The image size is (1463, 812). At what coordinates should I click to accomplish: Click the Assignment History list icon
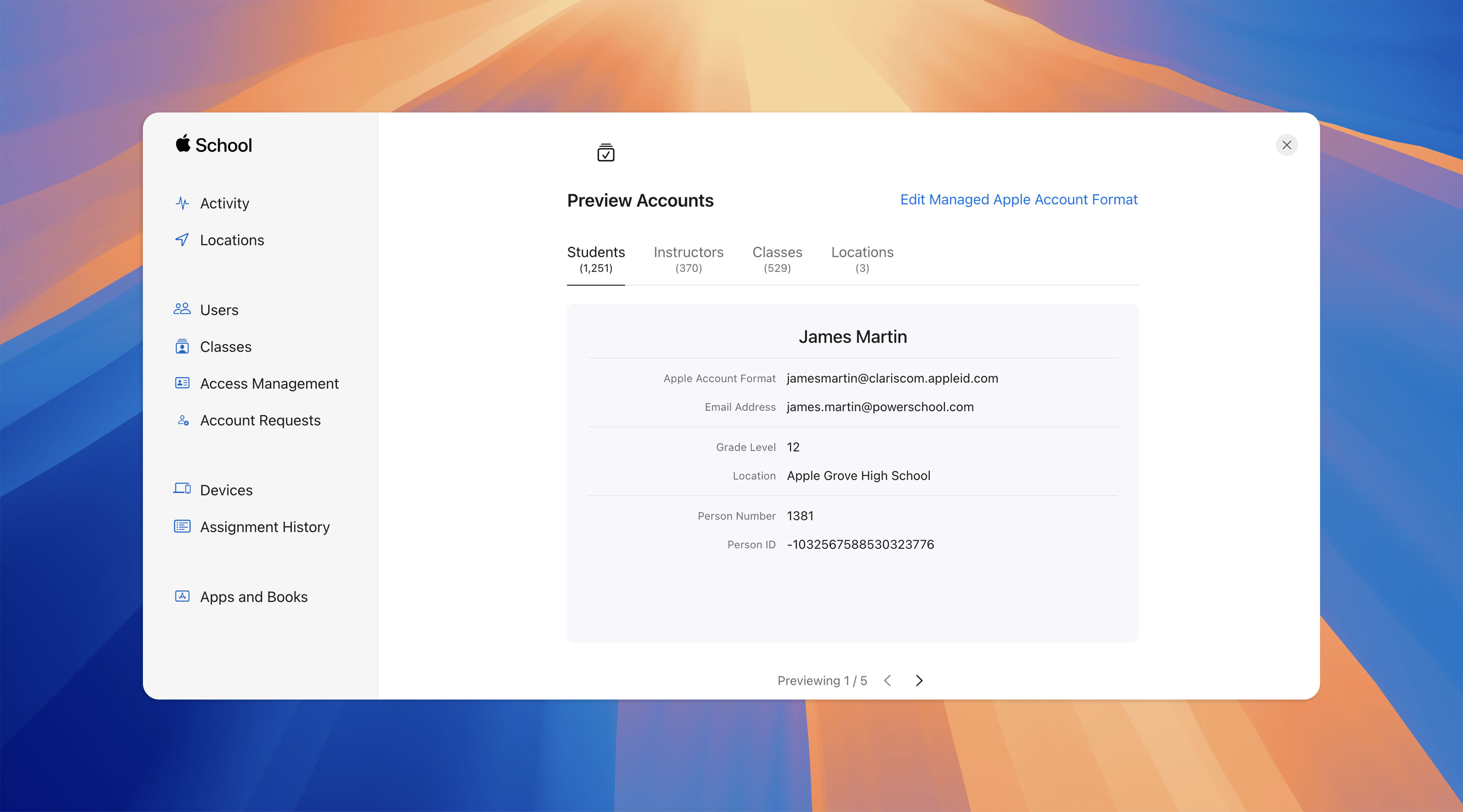(182, 527)
